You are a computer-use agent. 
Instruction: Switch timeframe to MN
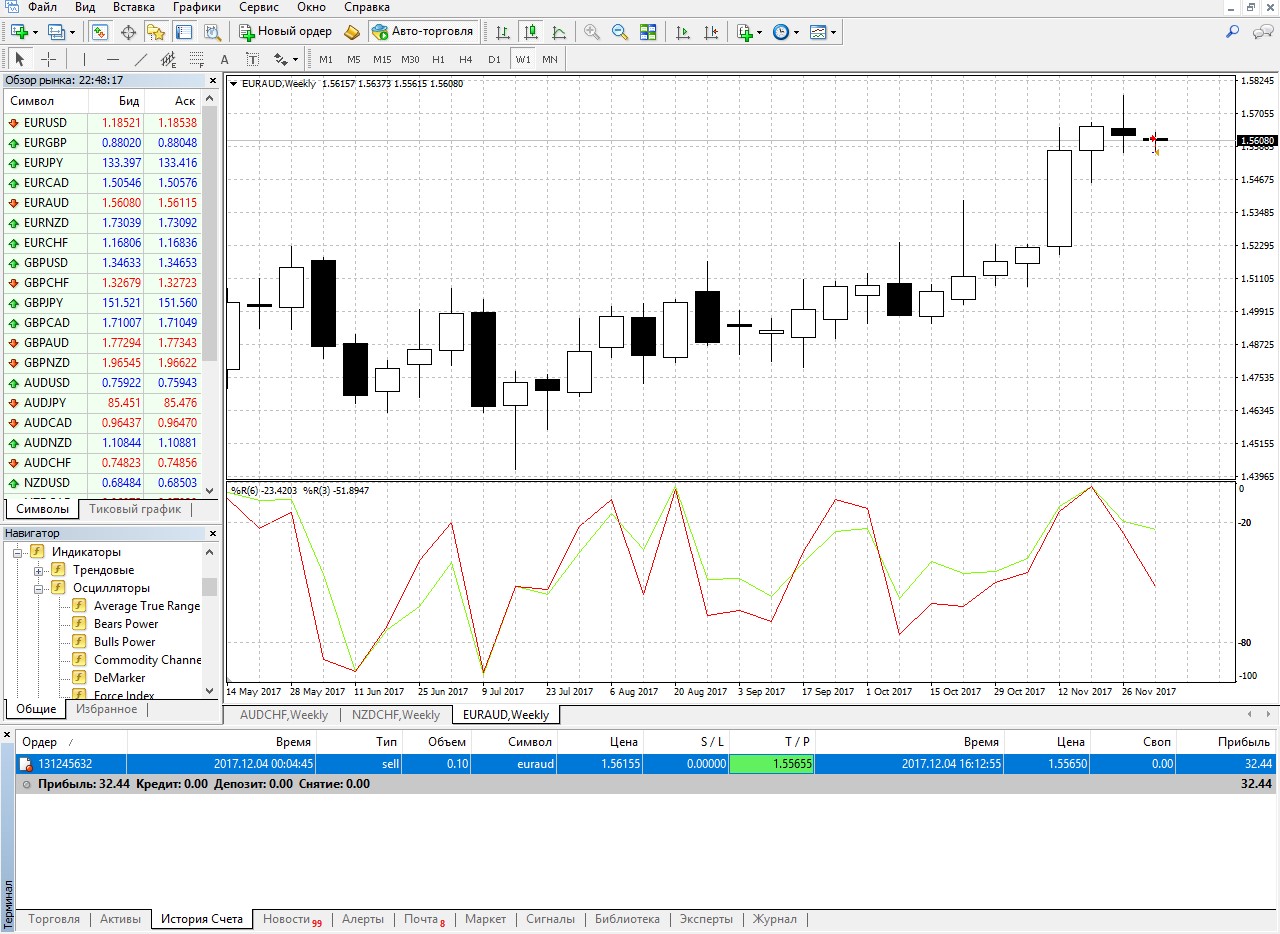point(550,59)
